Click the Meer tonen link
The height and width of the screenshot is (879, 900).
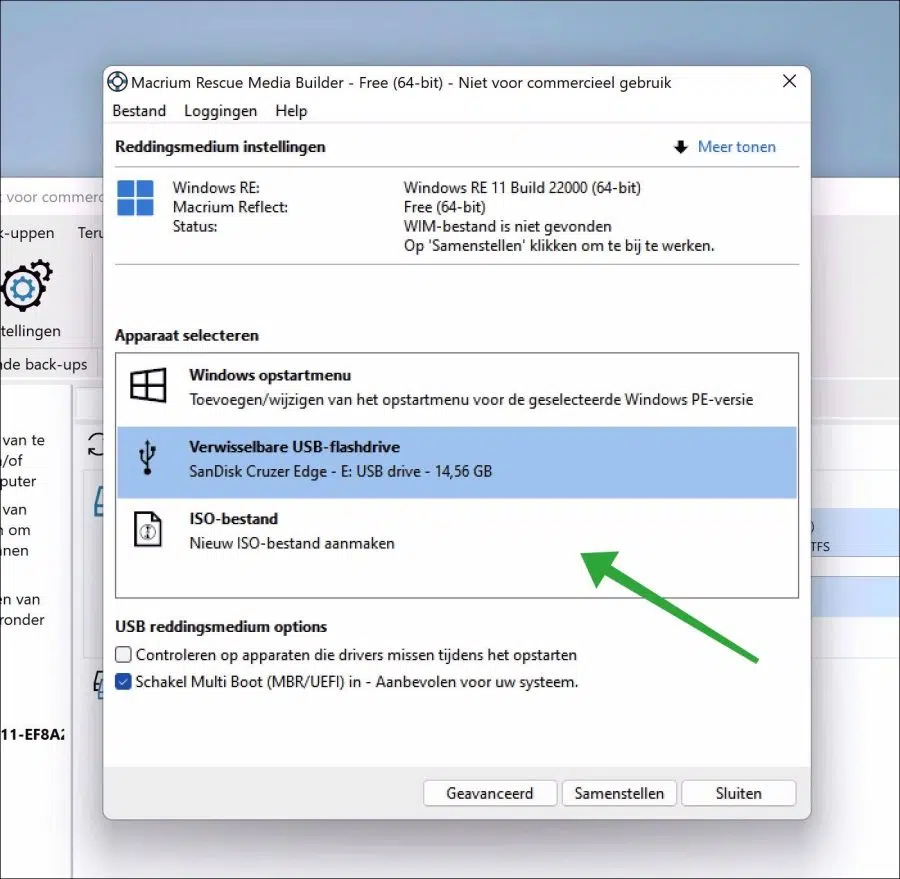click(736, 147)
